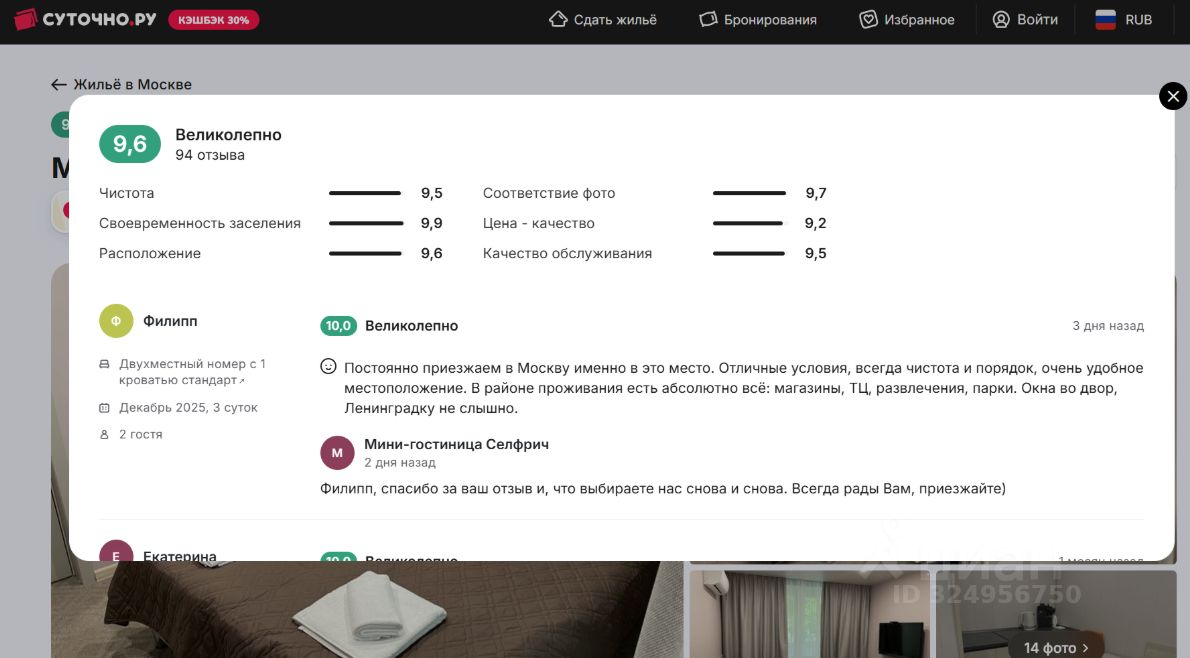Select the Войти login link
The height and width of the screenshot is (658, 1190).
click(1037, 20)
